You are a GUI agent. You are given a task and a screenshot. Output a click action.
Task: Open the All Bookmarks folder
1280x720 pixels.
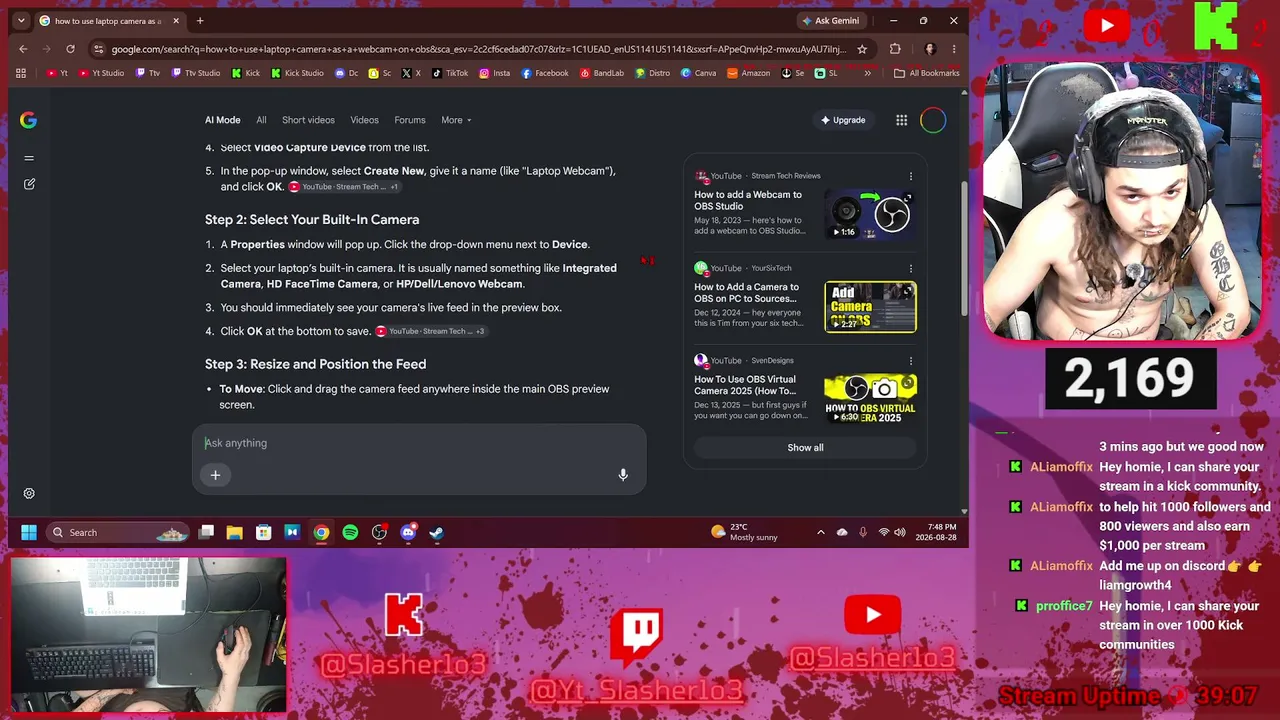tap(927, 73)
